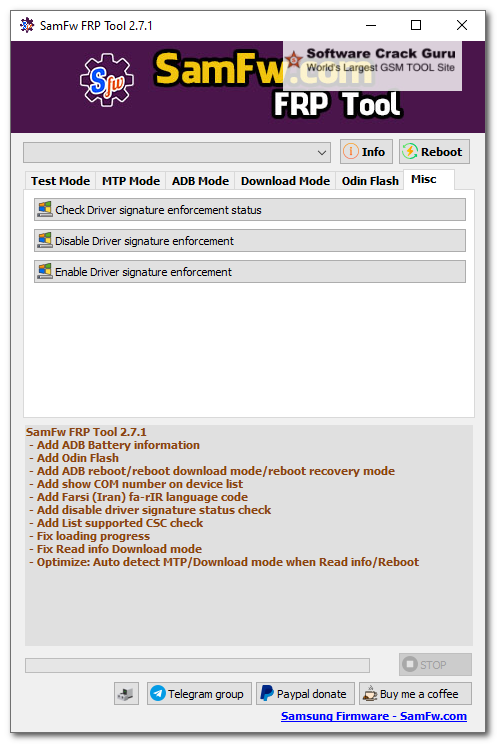Open the device selection dropdown
Screen dimensions: 497x744
tap(177, 152)
